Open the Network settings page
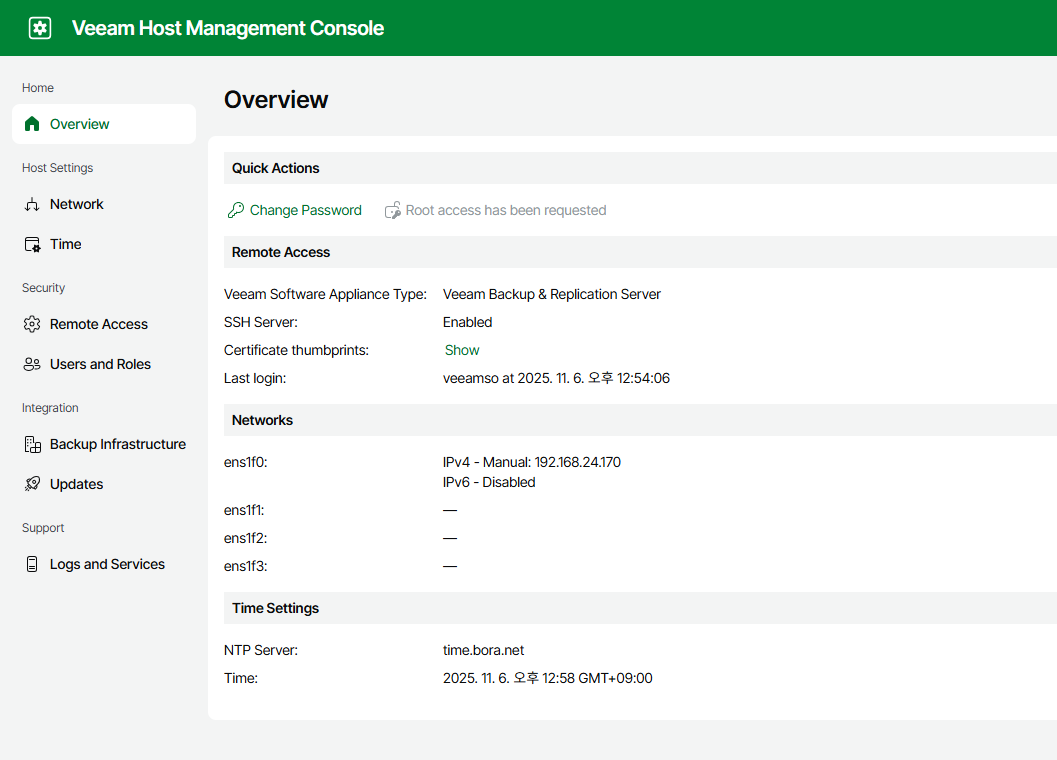Viewport: 1057px width, 760px height. 104,204
